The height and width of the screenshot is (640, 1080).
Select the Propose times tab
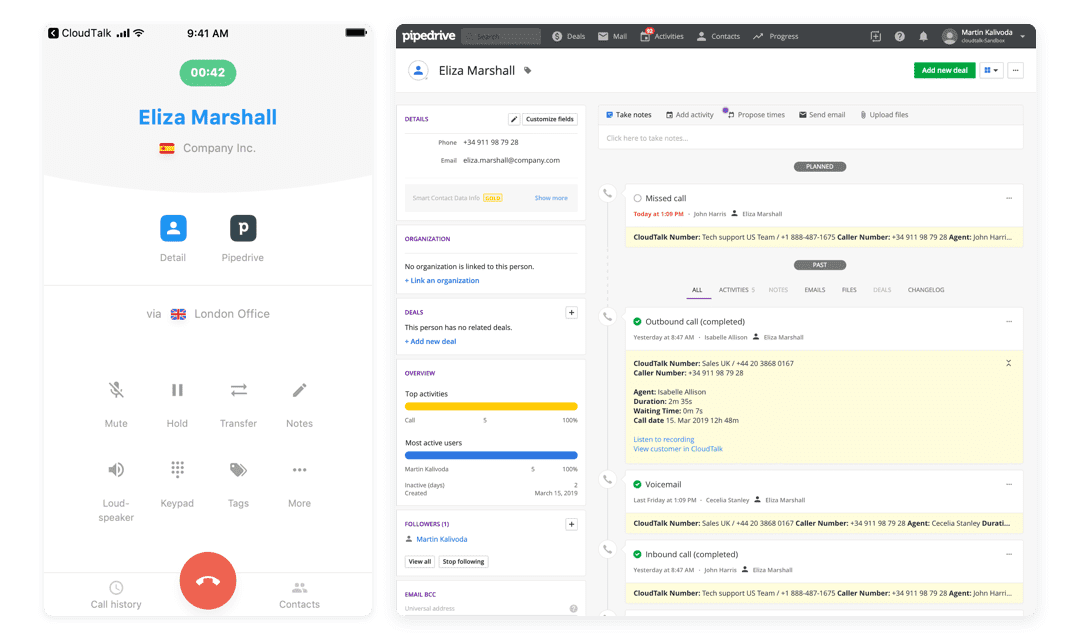pos(756,115)
